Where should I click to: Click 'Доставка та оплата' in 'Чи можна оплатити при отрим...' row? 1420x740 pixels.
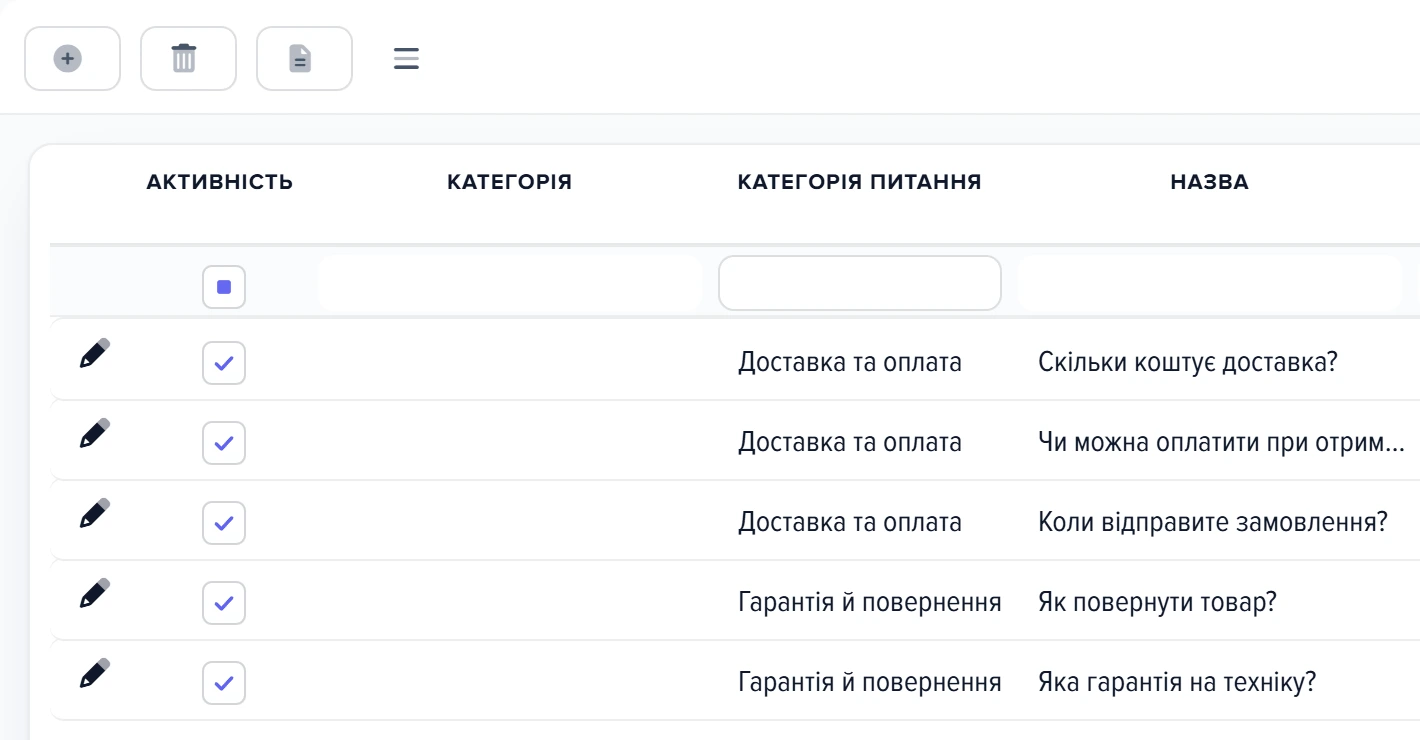850,442
